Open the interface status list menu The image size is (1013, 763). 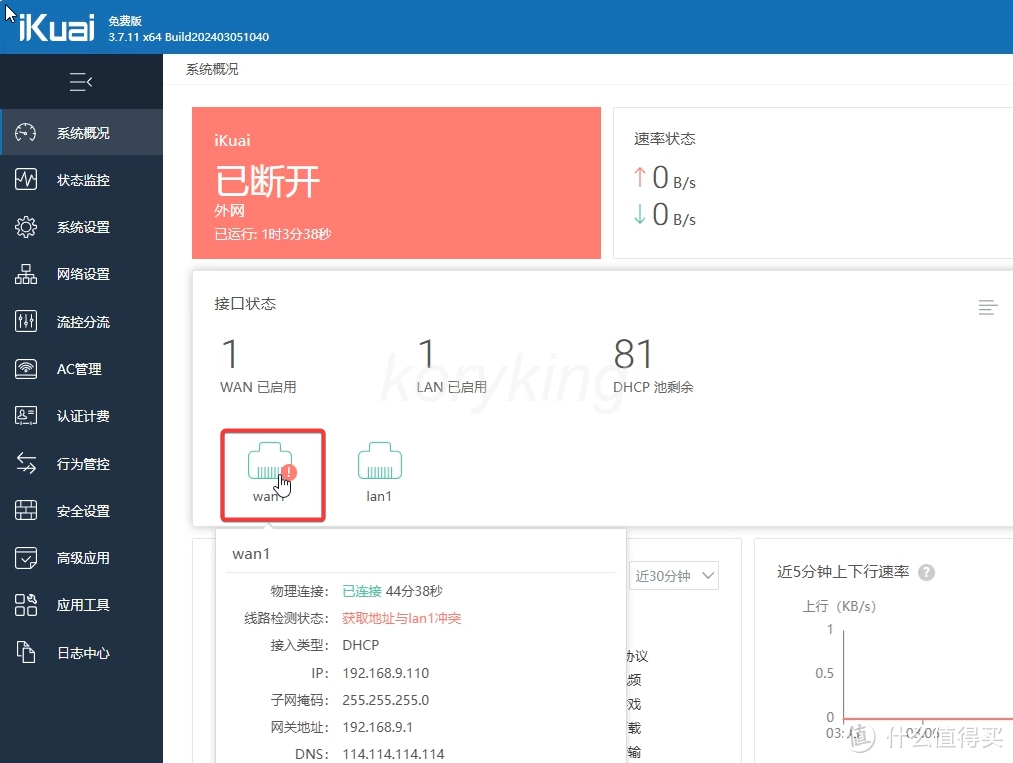(987, 308)
